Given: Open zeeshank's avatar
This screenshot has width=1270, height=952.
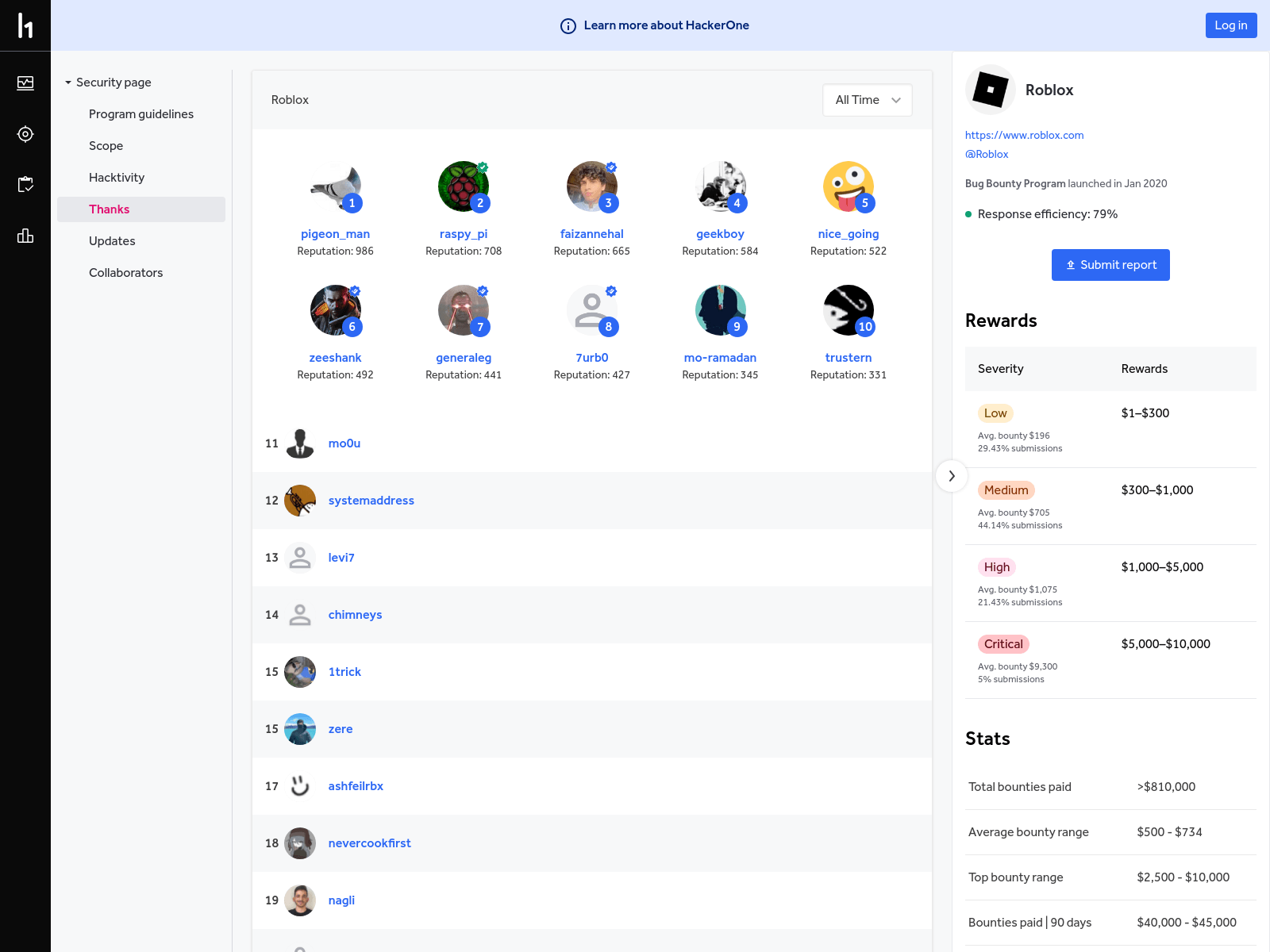Looking at the screenshot, I should click(x=336, y=310).
